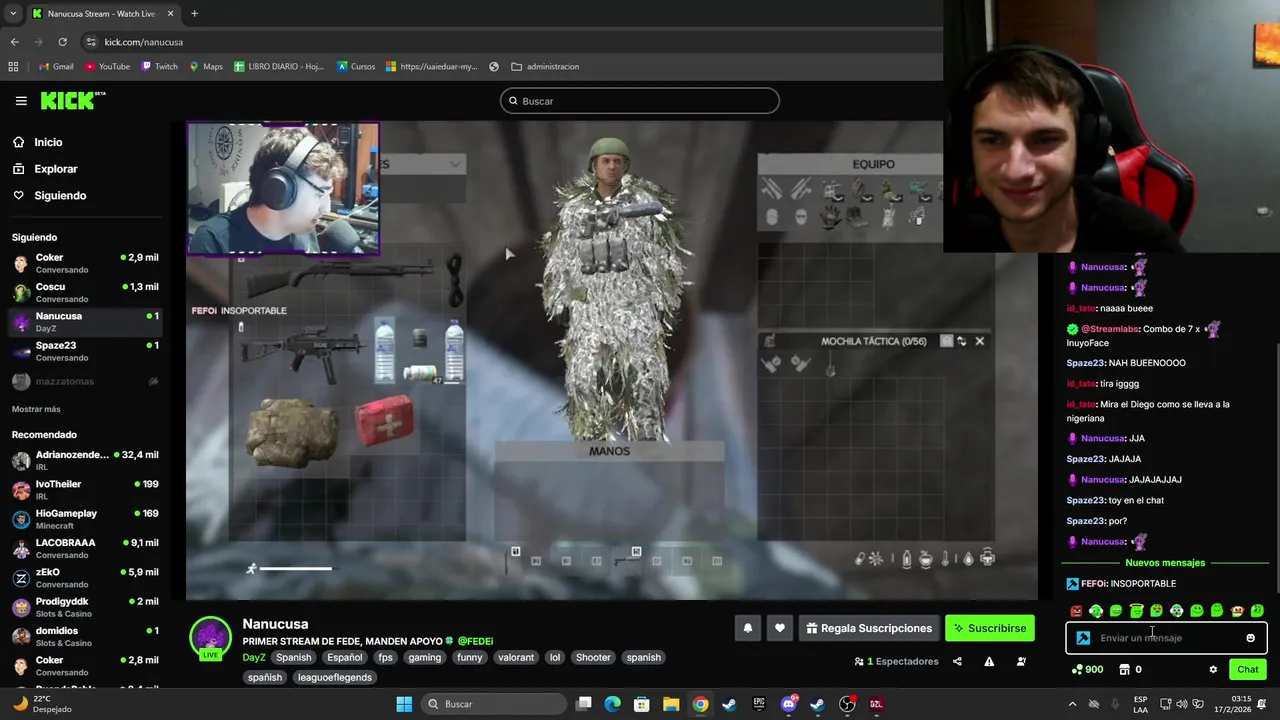Click the leagueoflegends tag
1280x720 pixels.
pyautogui.click(x=335, y=677)
